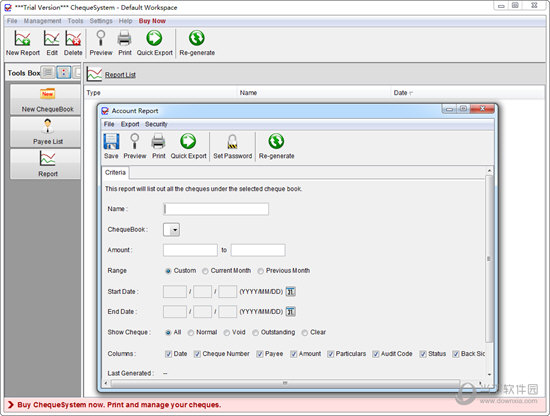The width and height of the screenshot is (550, 416).
Task: Open Report in Tools Box
Action: (x=46, y=165)
